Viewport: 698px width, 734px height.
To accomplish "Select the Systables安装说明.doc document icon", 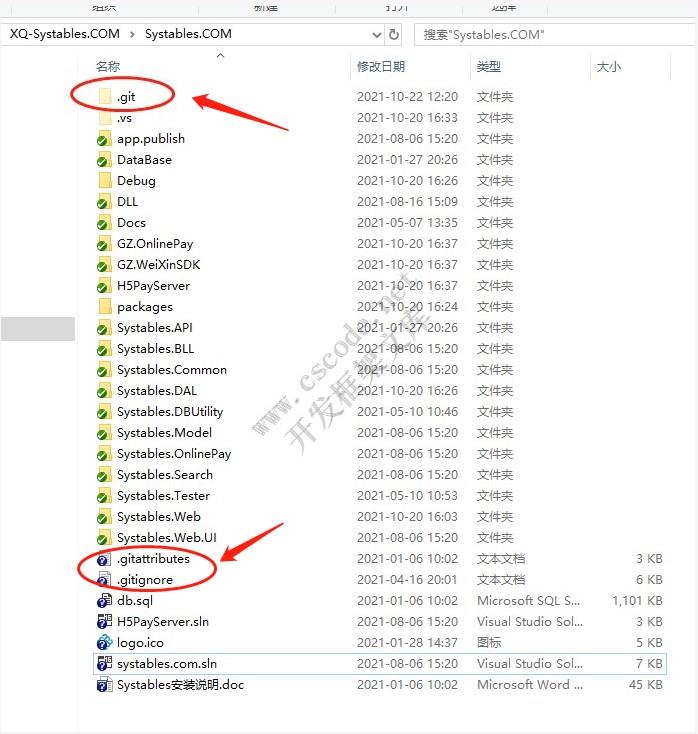I will pos(104,685).
